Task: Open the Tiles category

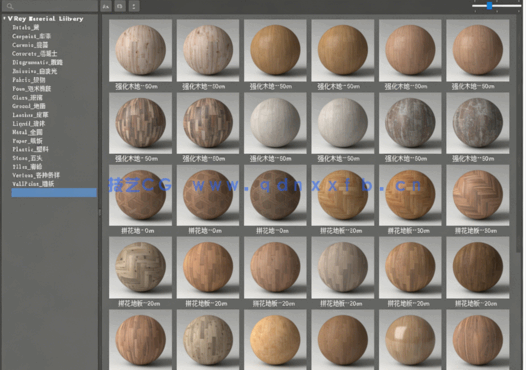Action: tap(28, 167)
